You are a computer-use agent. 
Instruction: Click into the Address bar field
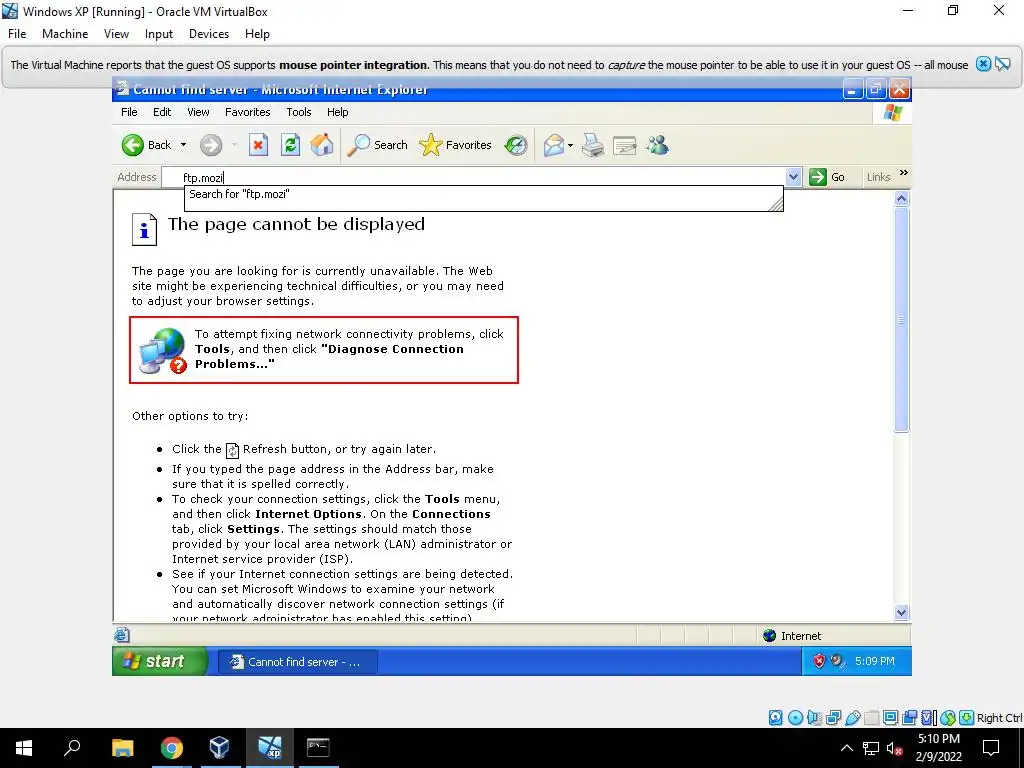(x=473, y=177)
